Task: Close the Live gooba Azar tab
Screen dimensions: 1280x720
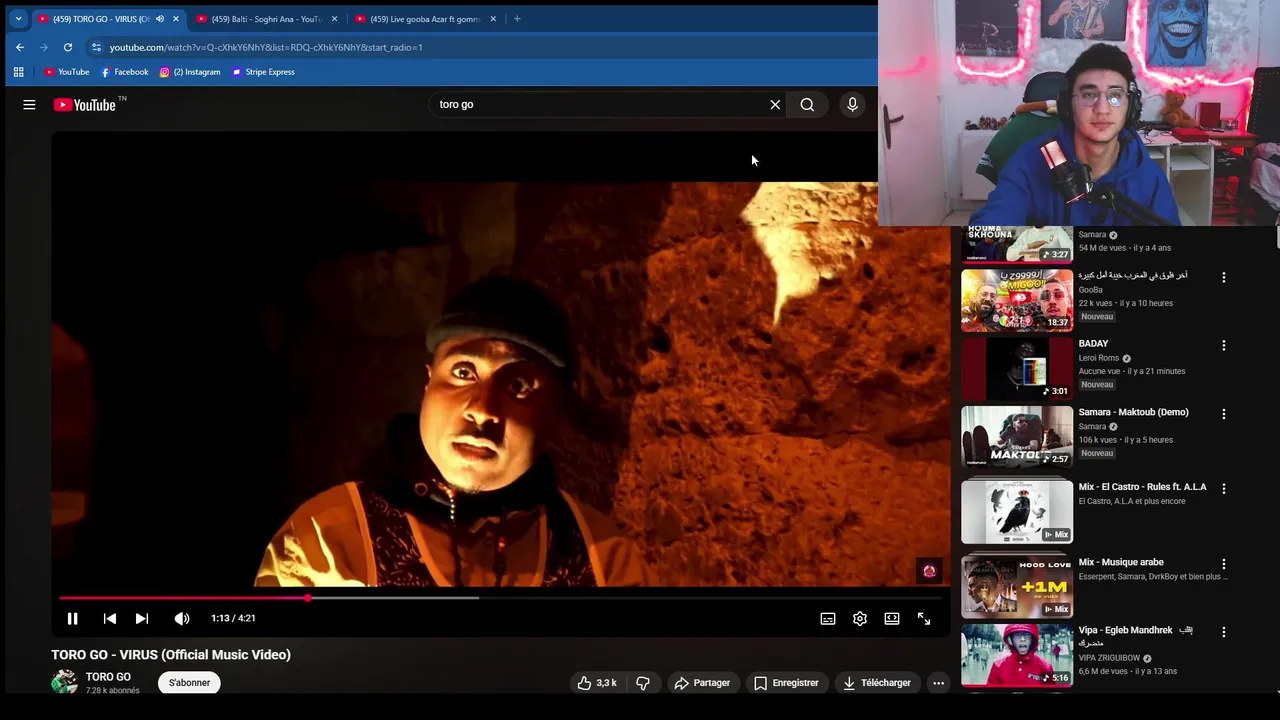Action: (493, 19)
